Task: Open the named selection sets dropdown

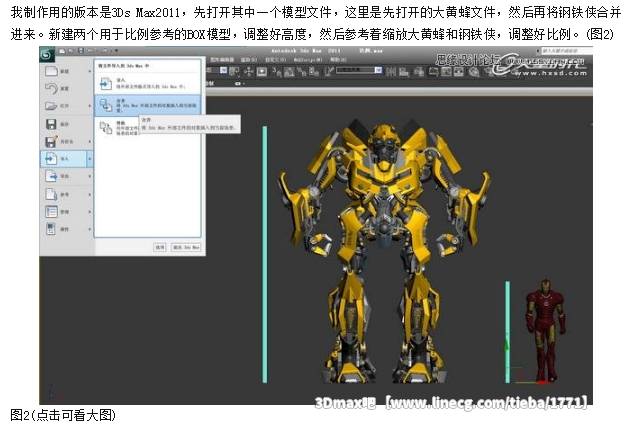Action: 378,70
